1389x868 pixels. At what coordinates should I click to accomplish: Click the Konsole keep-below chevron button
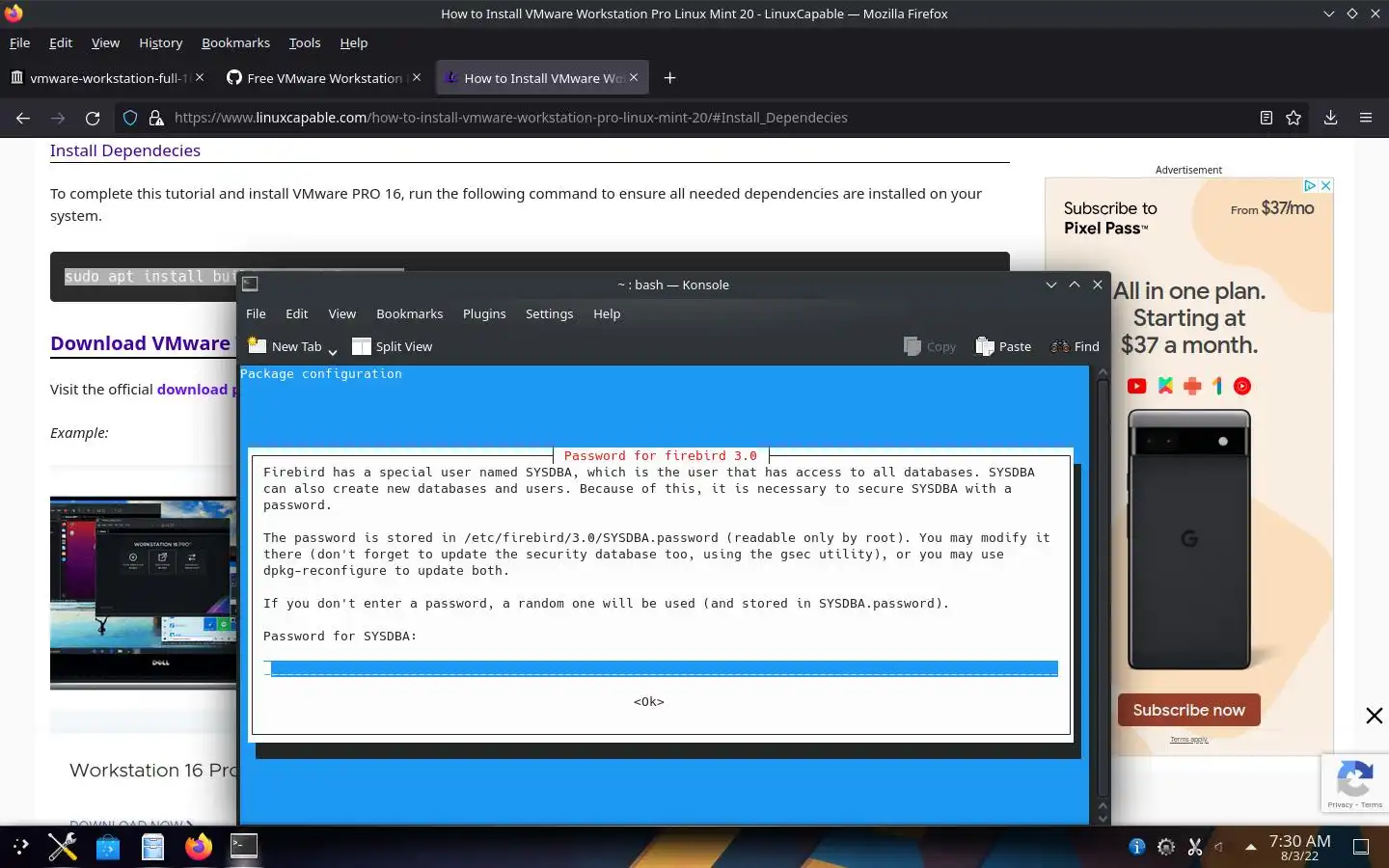(x=1051, y=285)
